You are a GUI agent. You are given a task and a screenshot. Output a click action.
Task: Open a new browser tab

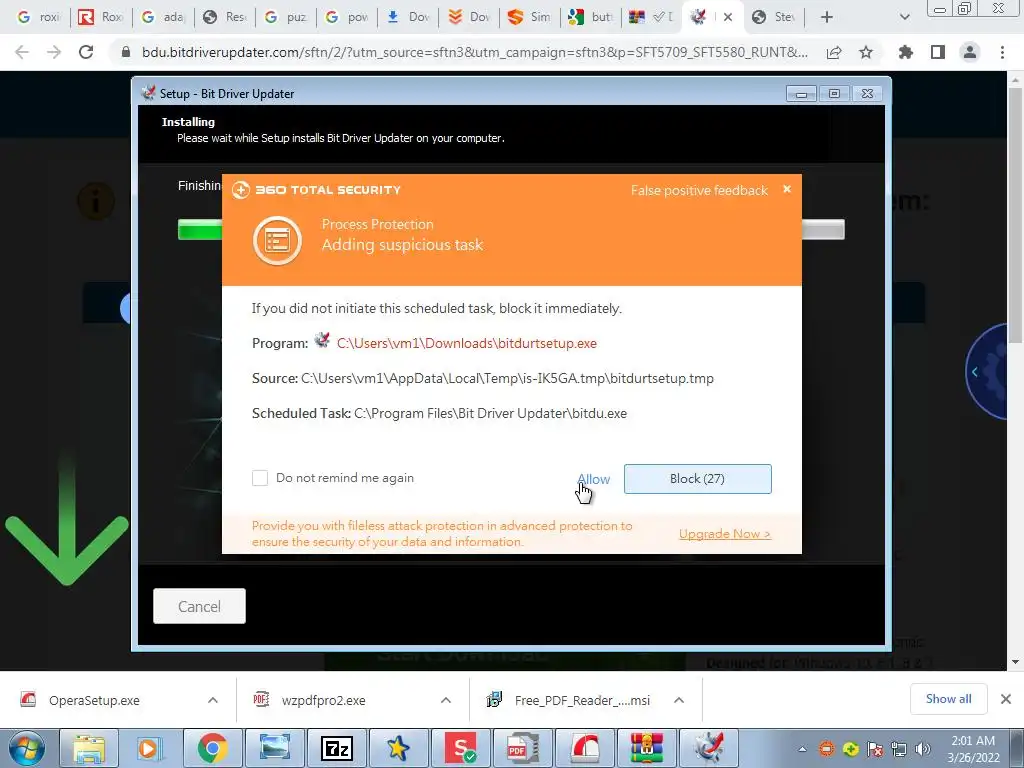pyautogui.click(x=827, y=17)
